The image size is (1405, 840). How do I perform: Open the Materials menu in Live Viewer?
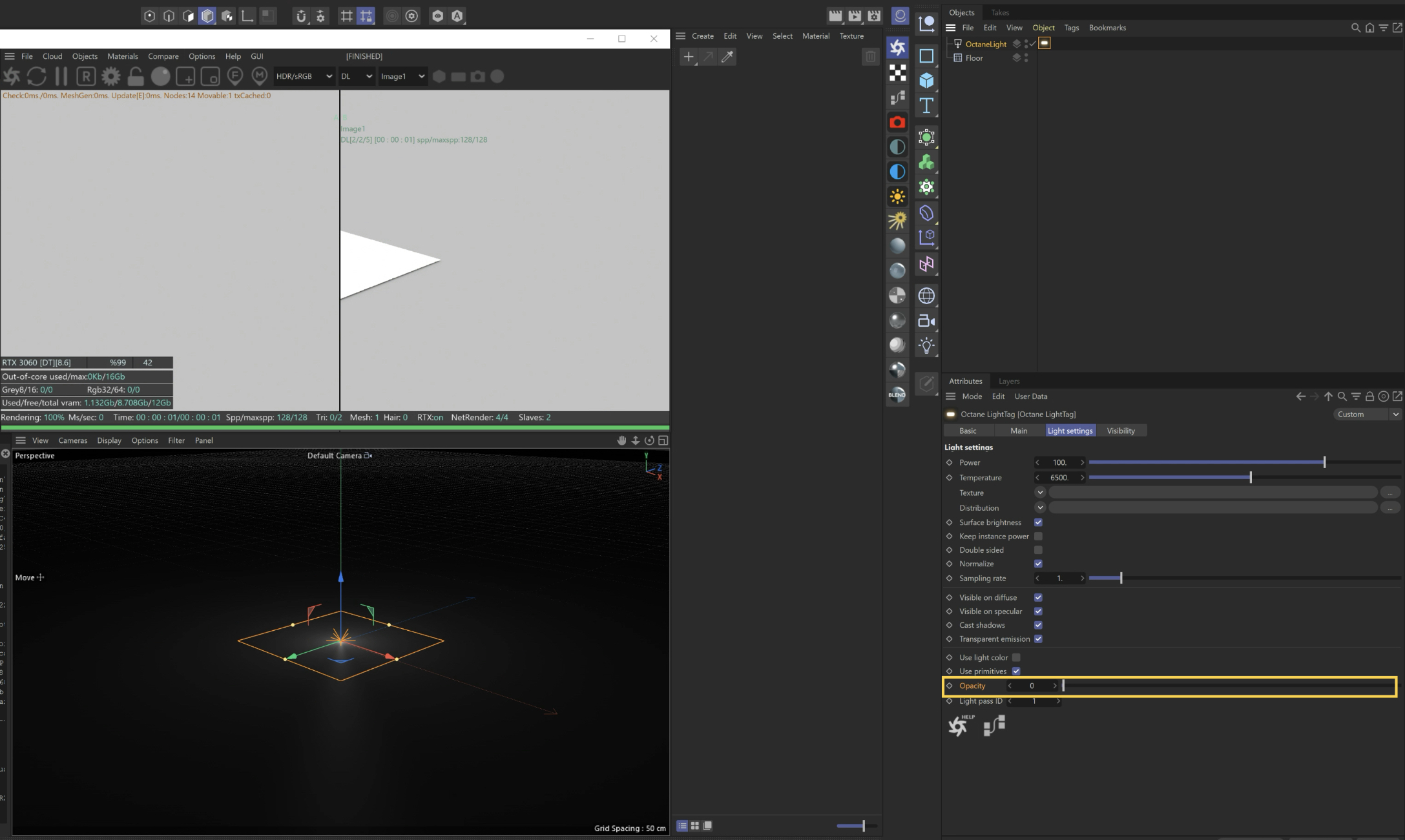(122, 56)
